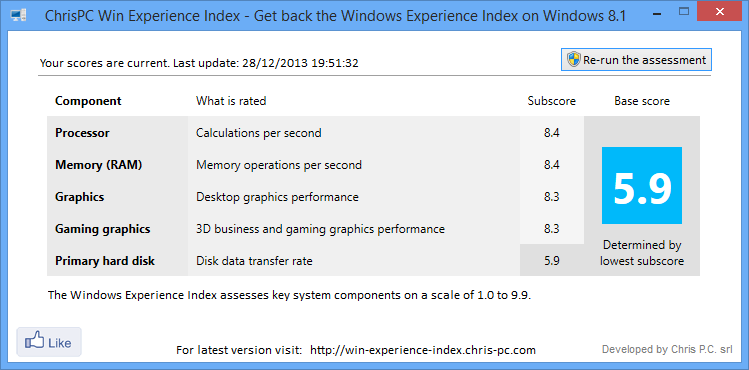Re-run the assessment
The image size is (749, 370).
point(636,60)
